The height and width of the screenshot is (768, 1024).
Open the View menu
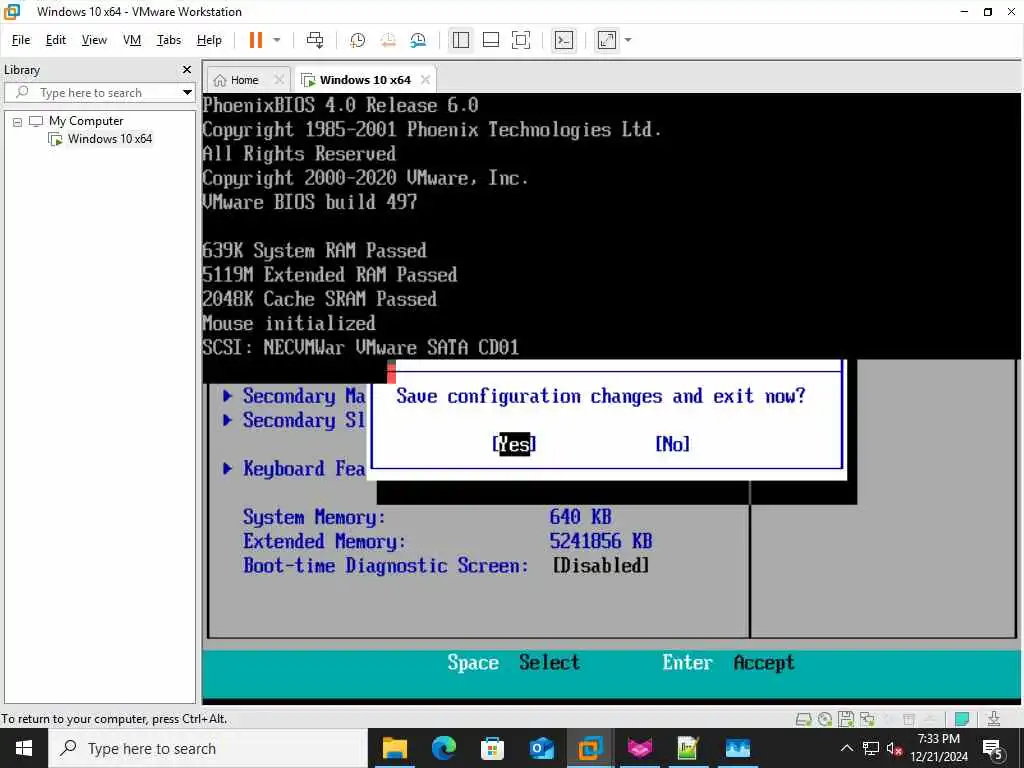94,40
